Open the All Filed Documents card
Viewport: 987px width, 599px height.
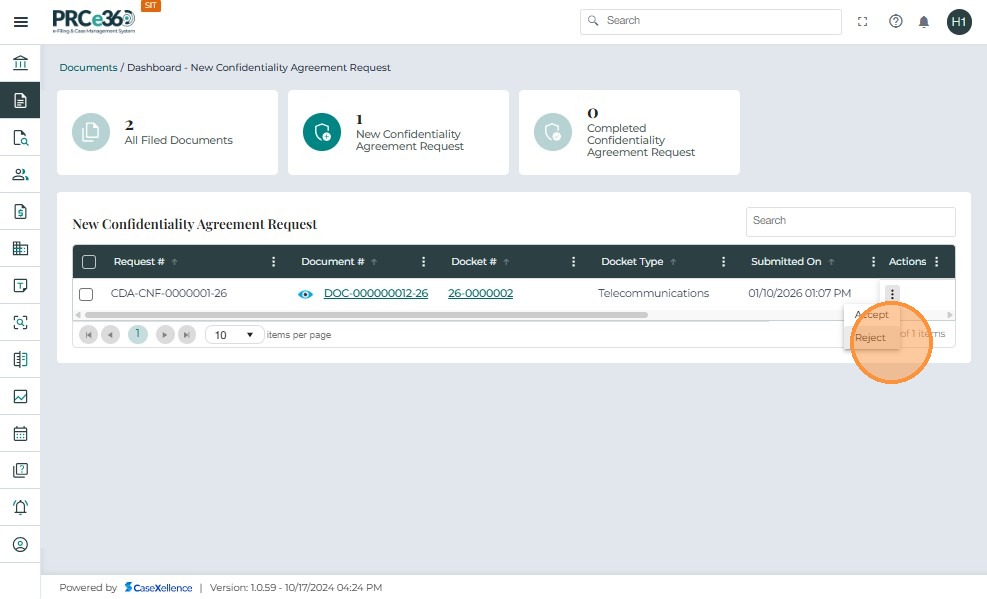[167, 132]
